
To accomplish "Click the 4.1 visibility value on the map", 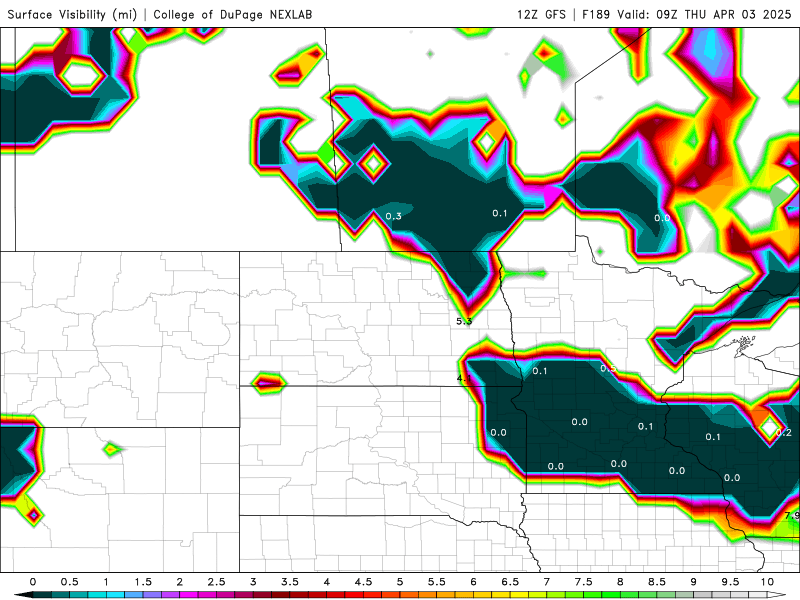I will pos(464,378).
